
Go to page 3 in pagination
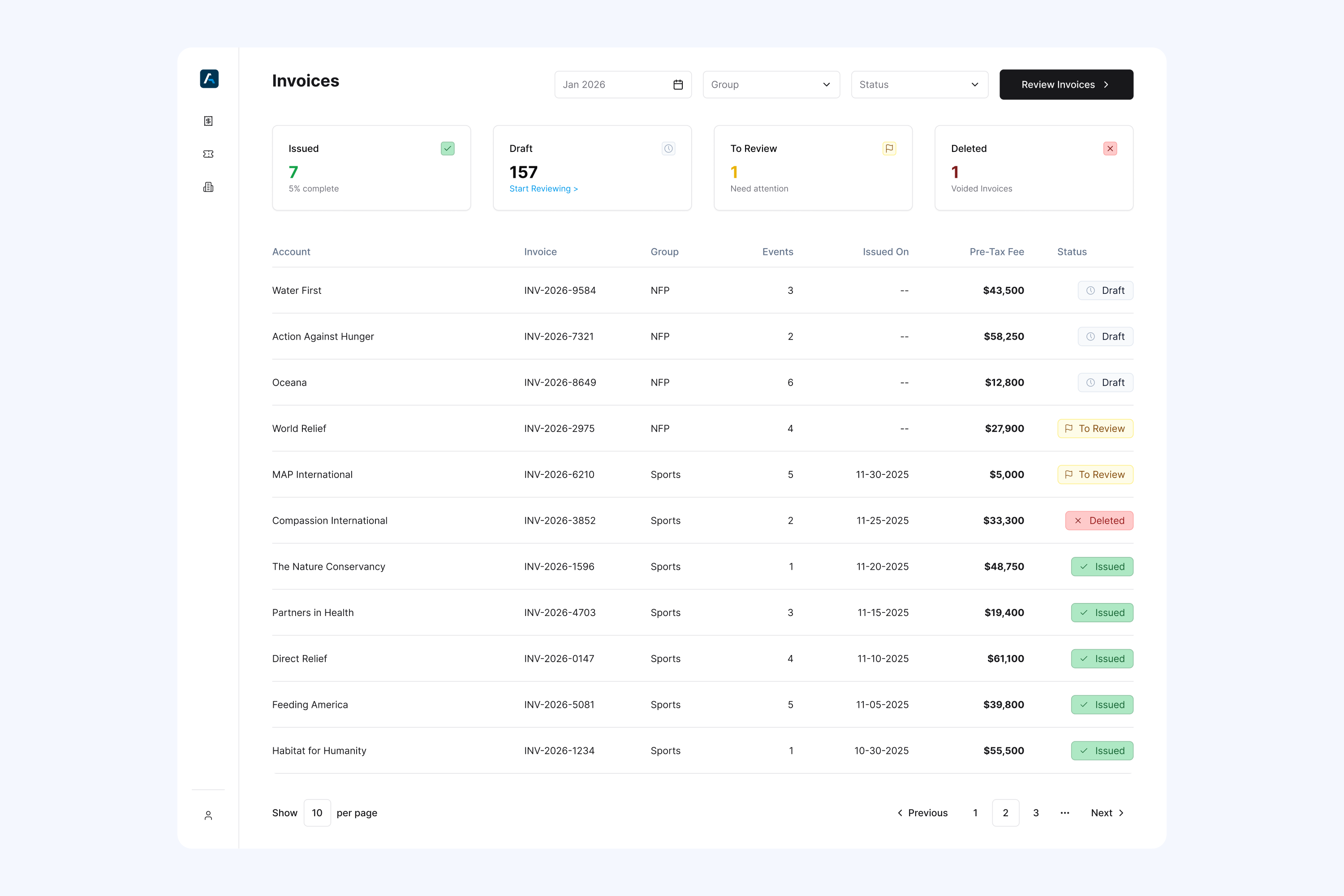pyautogui.click(x=1035, y=813)
